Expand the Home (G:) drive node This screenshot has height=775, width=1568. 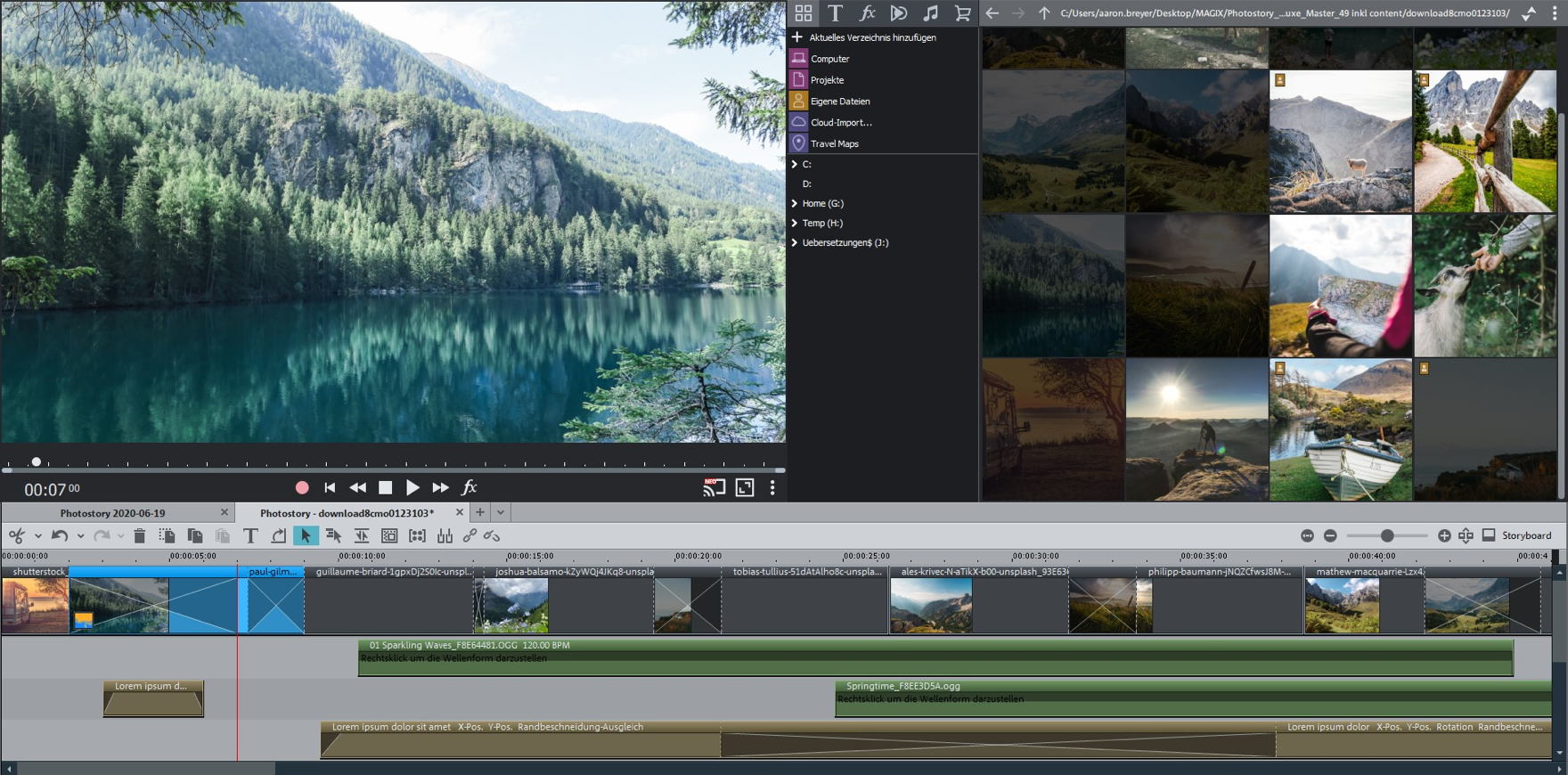point(795,204)
